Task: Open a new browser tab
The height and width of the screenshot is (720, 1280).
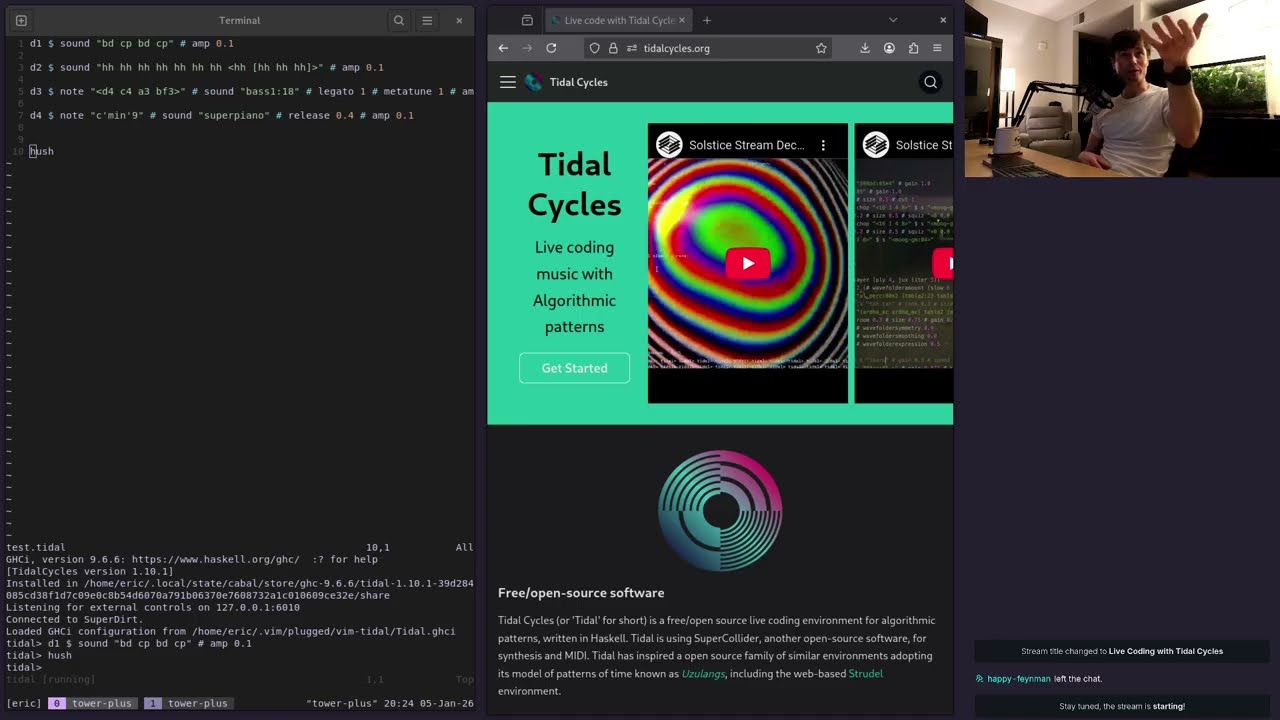Action: point(707,20)
